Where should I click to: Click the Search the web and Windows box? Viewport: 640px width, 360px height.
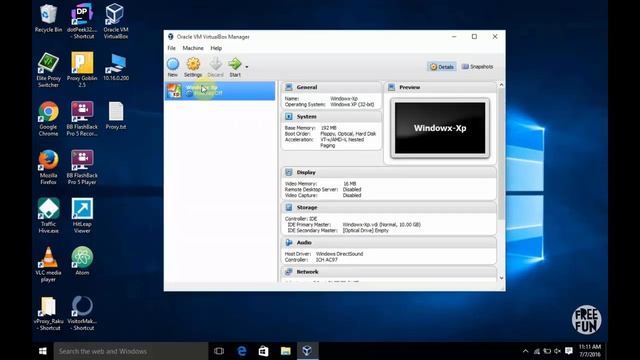[x=131, y=351]
